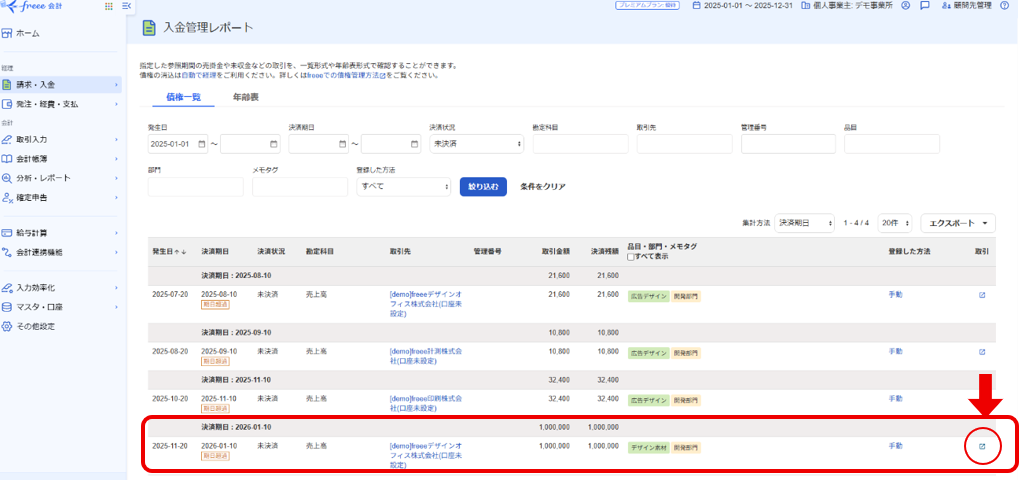Open 入力効率化 in the sidebar
This screenshot has width=1020, height=480.
tap(62, 287)
